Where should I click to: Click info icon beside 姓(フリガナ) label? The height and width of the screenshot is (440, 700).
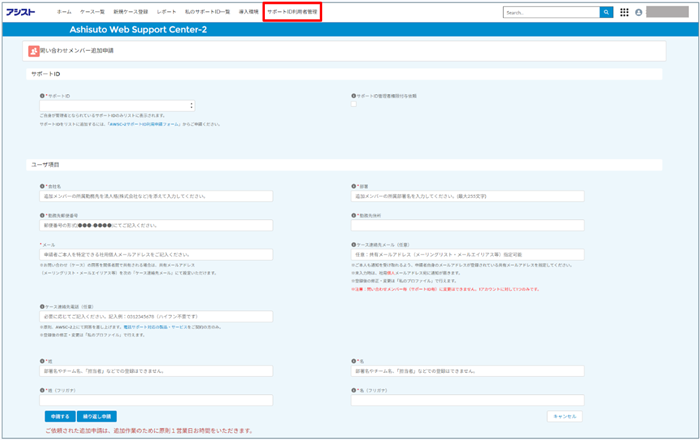pyautogui.click(x=42, y=390)
